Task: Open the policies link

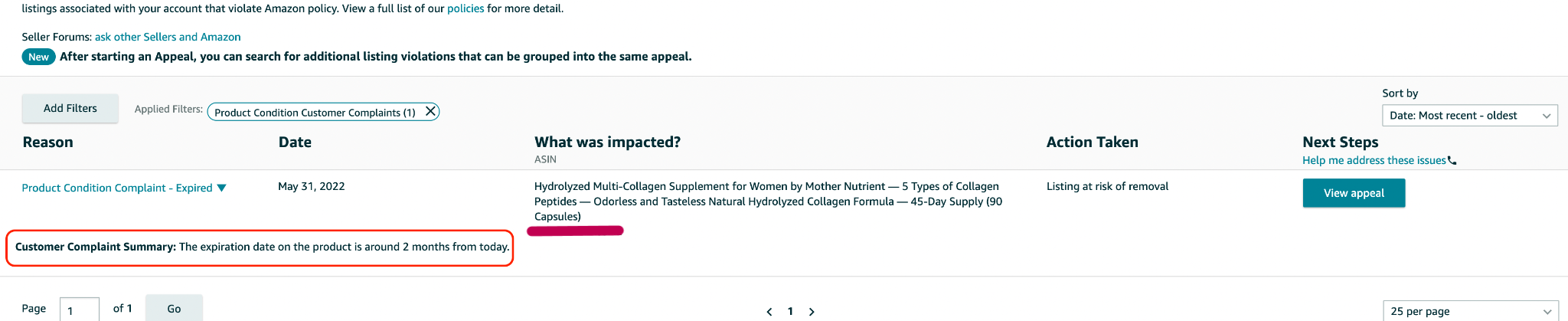Action: 465,8
